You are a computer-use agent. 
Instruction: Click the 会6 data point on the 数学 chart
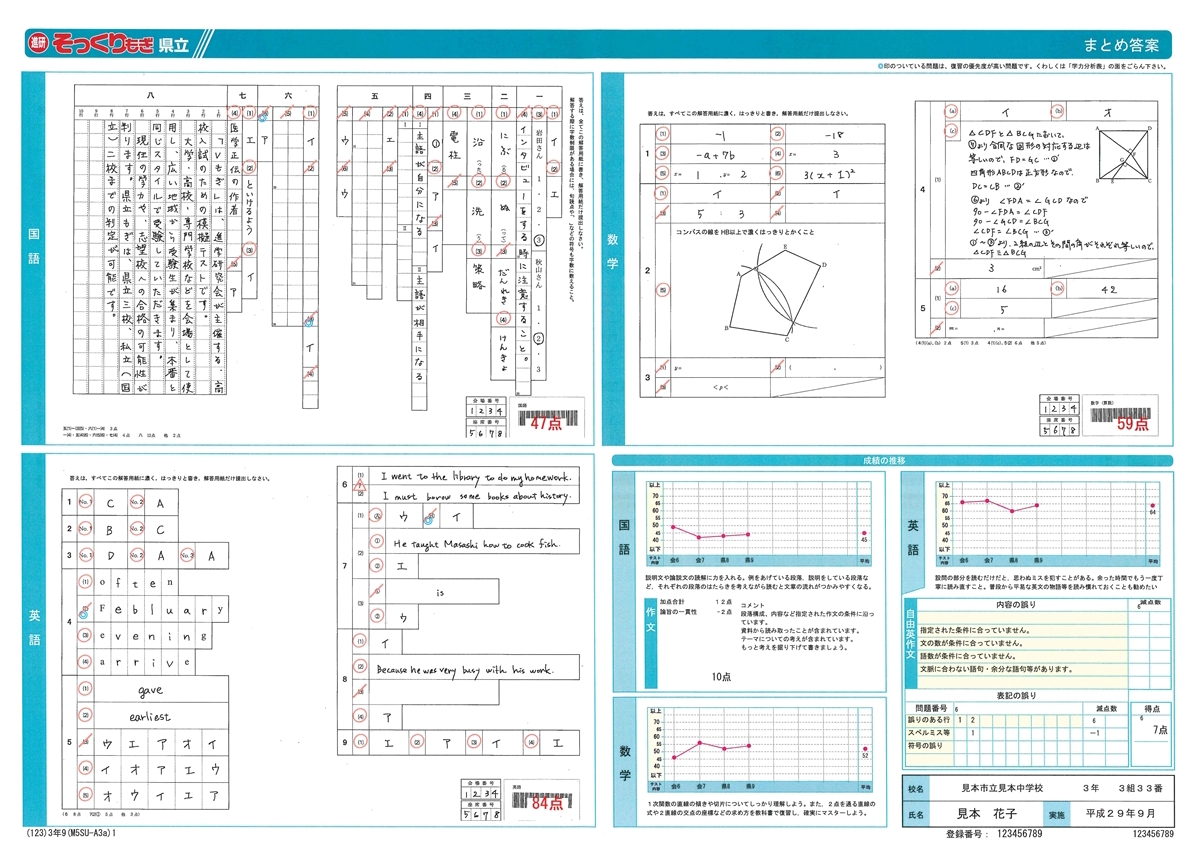click(x=674, y=758)
